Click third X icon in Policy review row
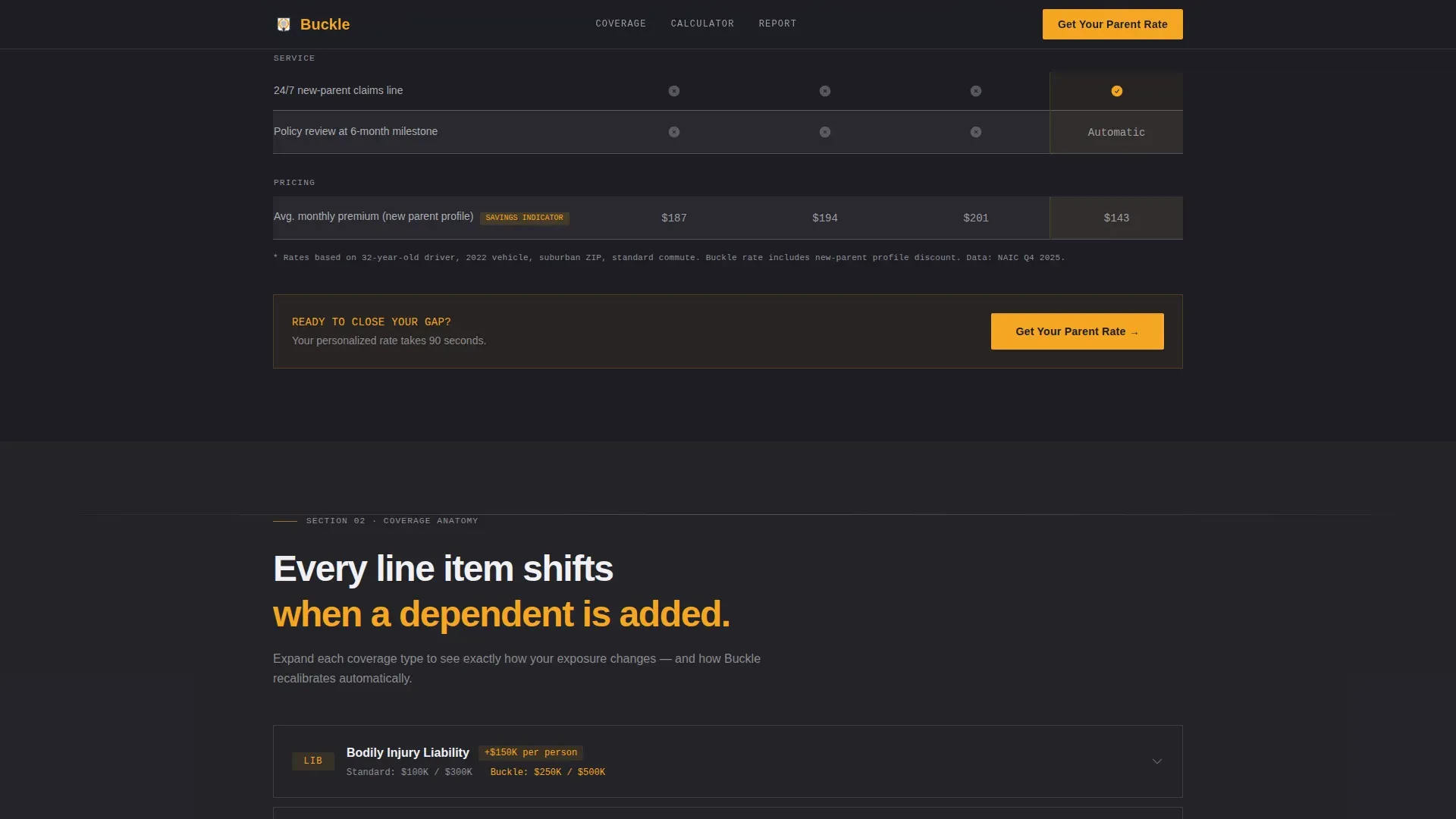The height and width of the screenshot is (819, 1456). 975,132
